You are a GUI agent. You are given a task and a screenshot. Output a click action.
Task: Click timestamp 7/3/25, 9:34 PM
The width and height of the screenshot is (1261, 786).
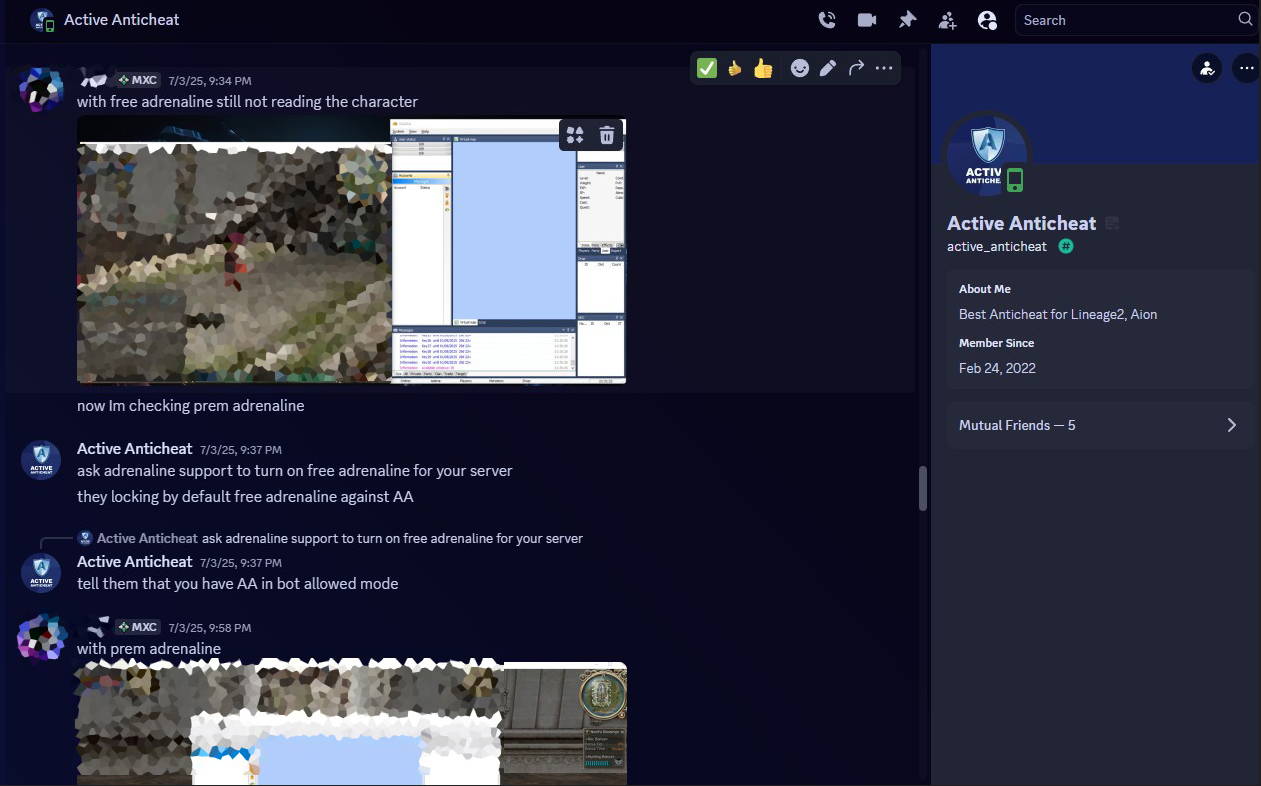[x=210, y=80]
